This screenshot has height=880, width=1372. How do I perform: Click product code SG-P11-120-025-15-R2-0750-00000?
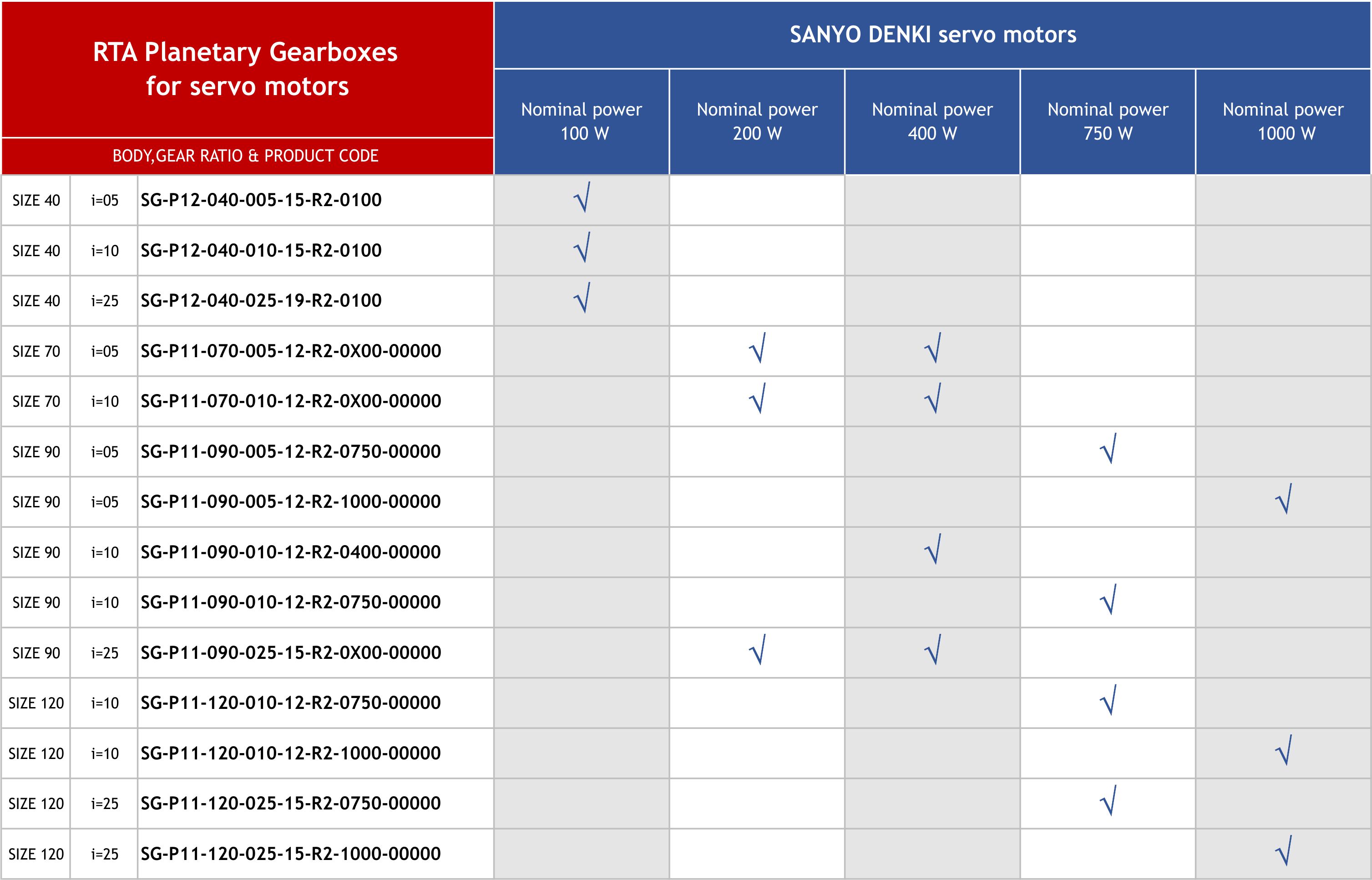pyautogui.click(x=291, y=804)
